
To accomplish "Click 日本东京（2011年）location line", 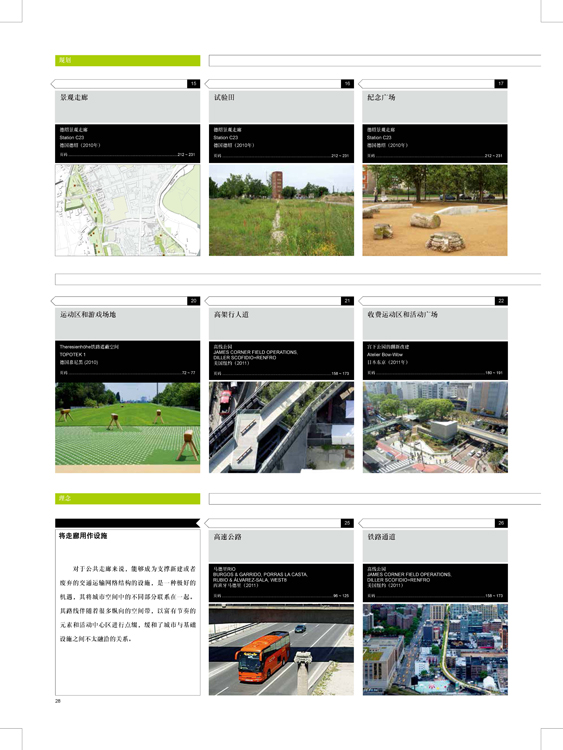I will (387, 363).
